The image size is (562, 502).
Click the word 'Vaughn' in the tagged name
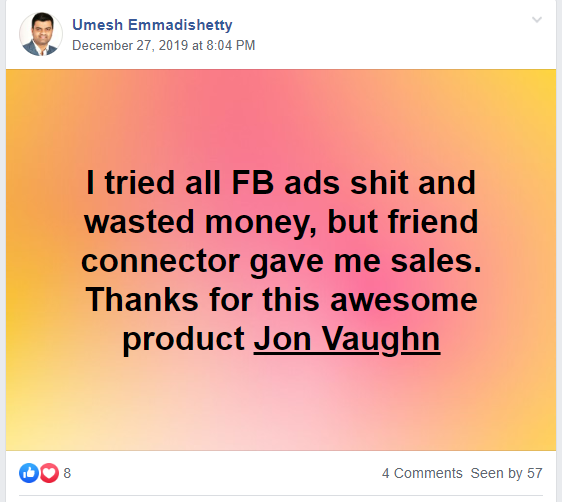click(x=381, y=340)
